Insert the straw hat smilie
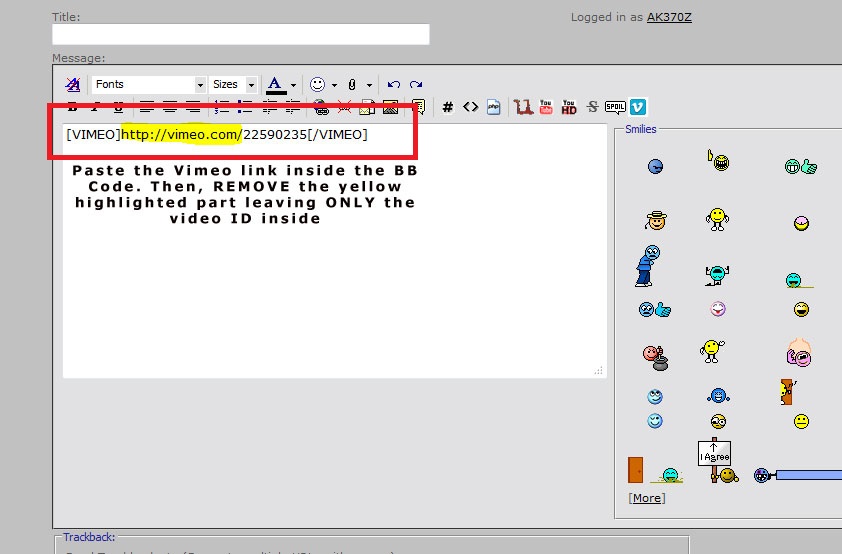Image resolution: width=842 pixels, height=554 pixels. tap(656, 220)
